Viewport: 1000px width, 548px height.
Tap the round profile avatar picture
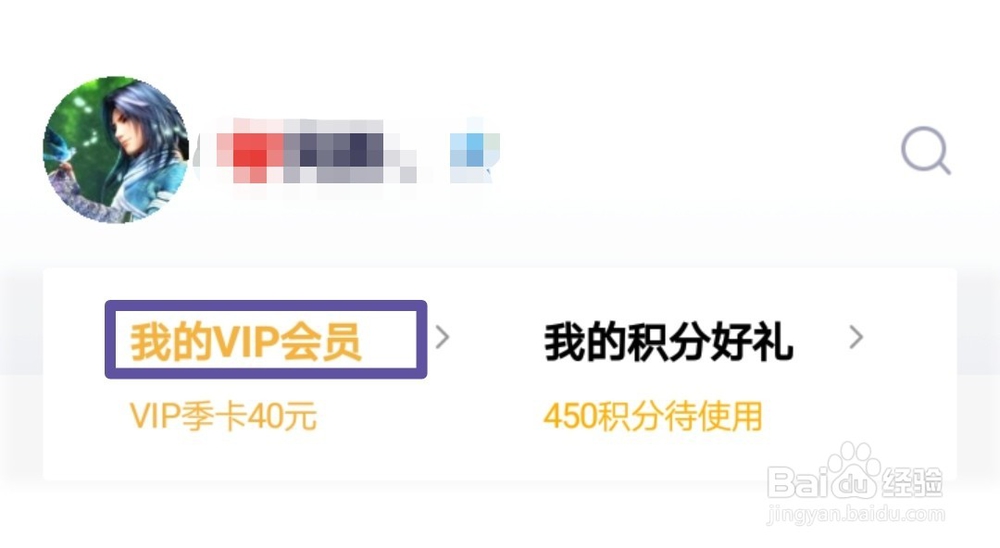[x=116, y=149]
